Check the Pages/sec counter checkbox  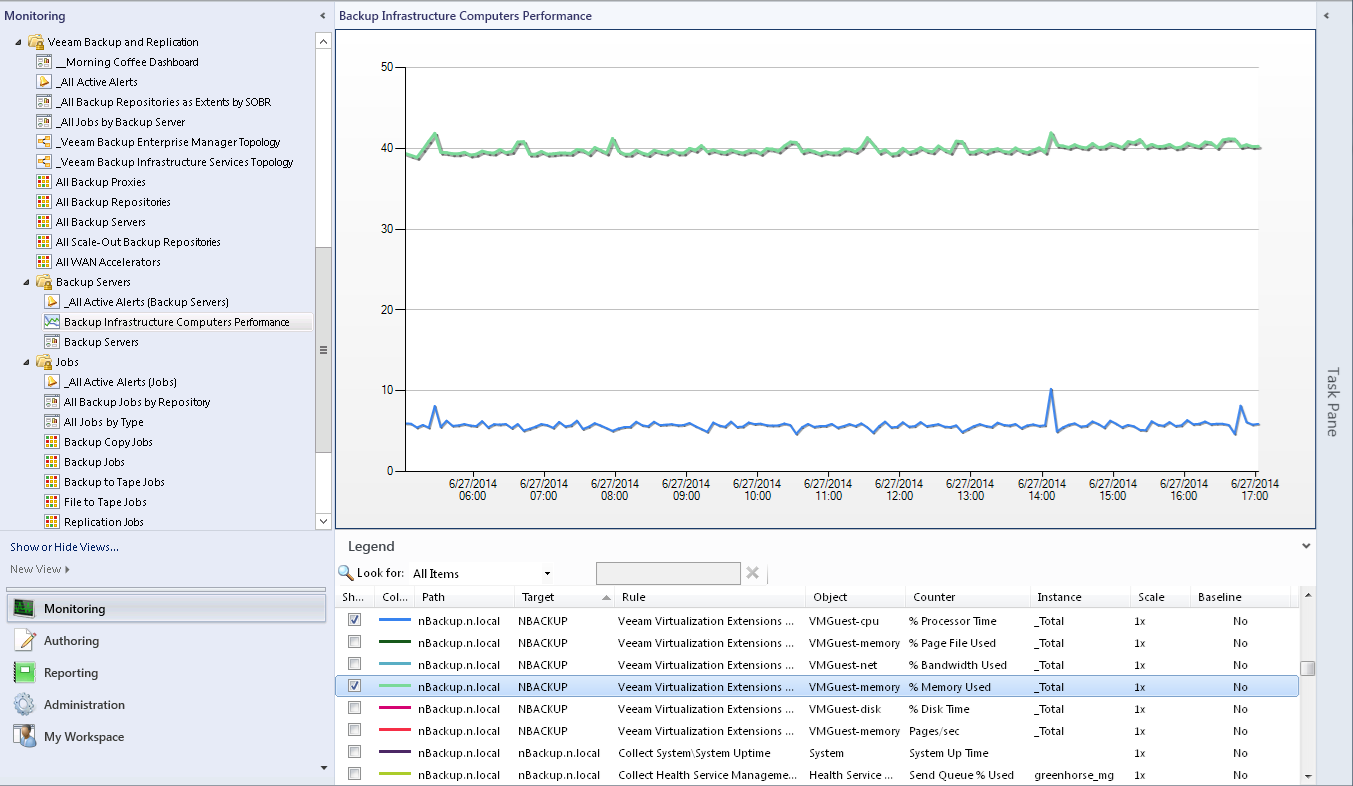pyautogui.click(x=354, y=730)
